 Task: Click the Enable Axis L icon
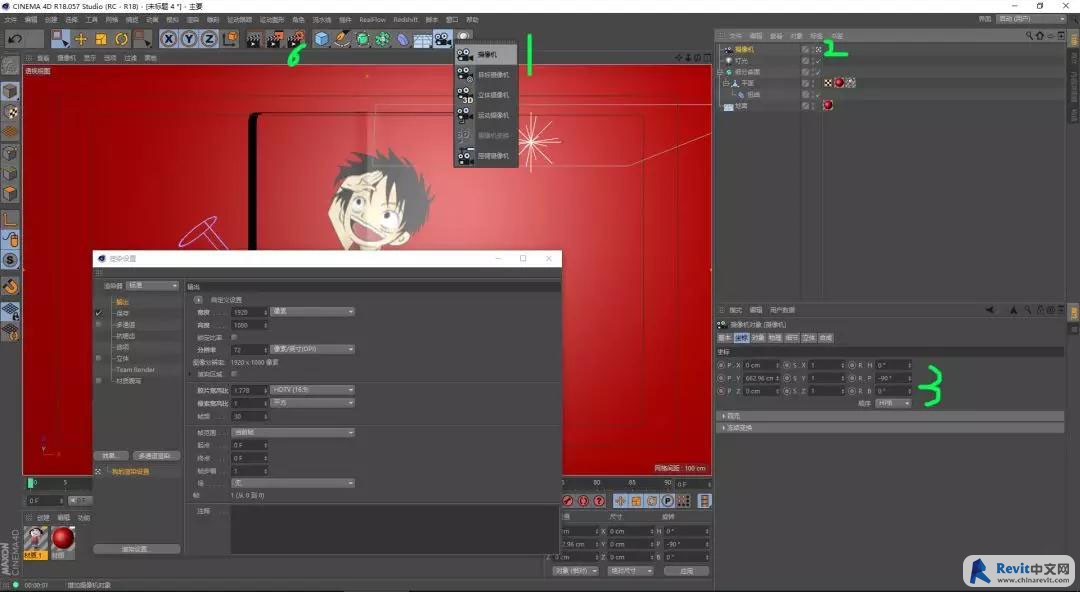[10, 219]
